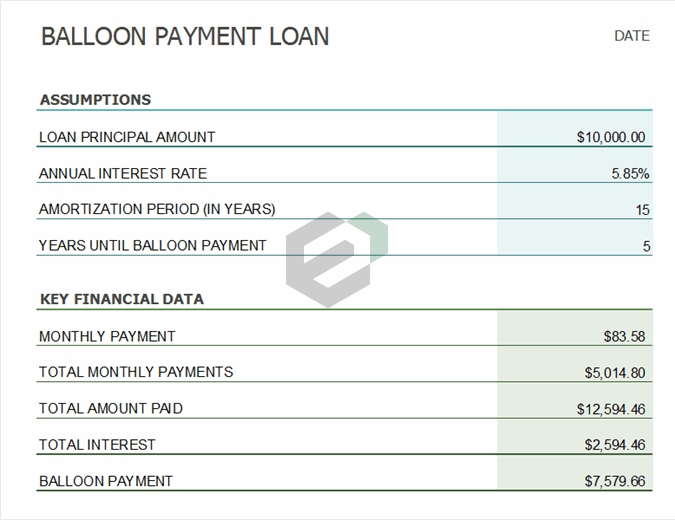Click the loan principal amount value $10,000.00

click(x=610, y=137)
